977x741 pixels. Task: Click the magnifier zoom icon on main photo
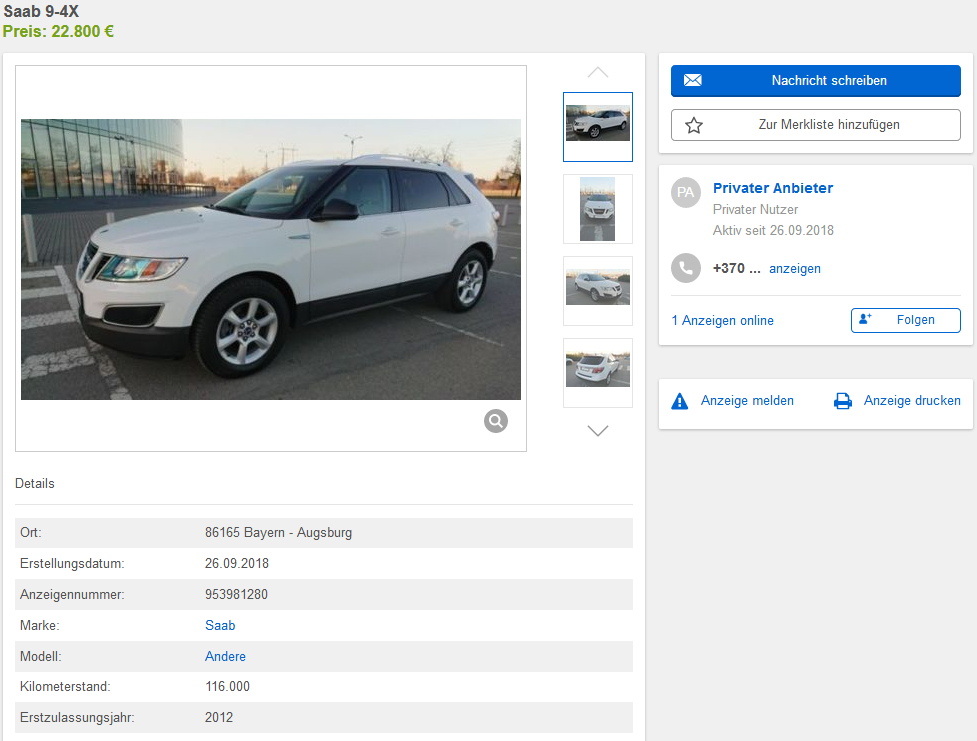click(x=495, y=421)
